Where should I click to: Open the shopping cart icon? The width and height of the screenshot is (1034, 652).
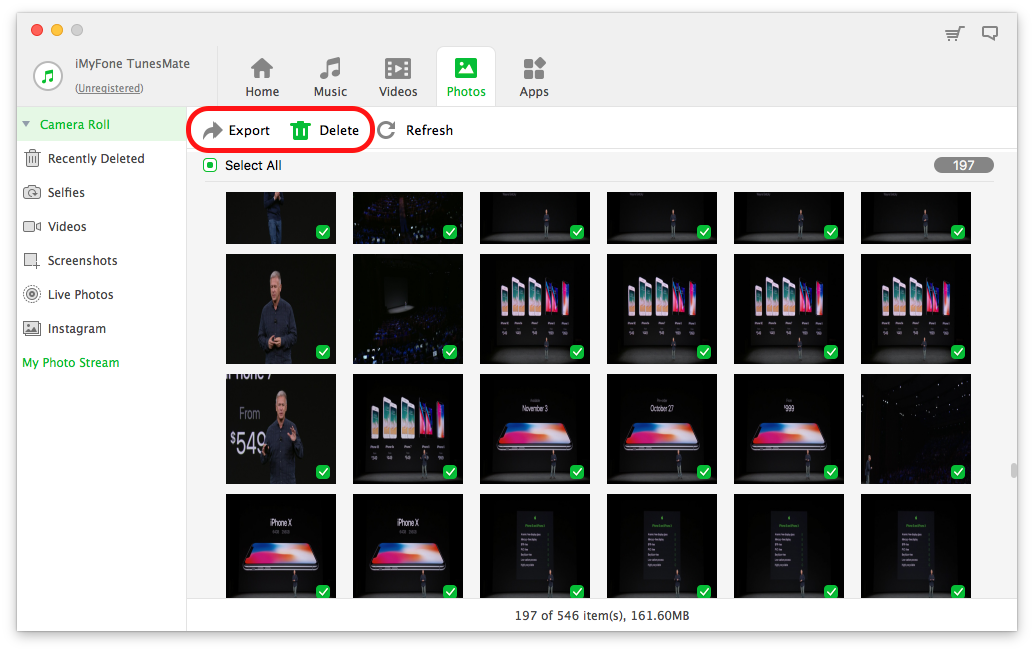(954, 34)
